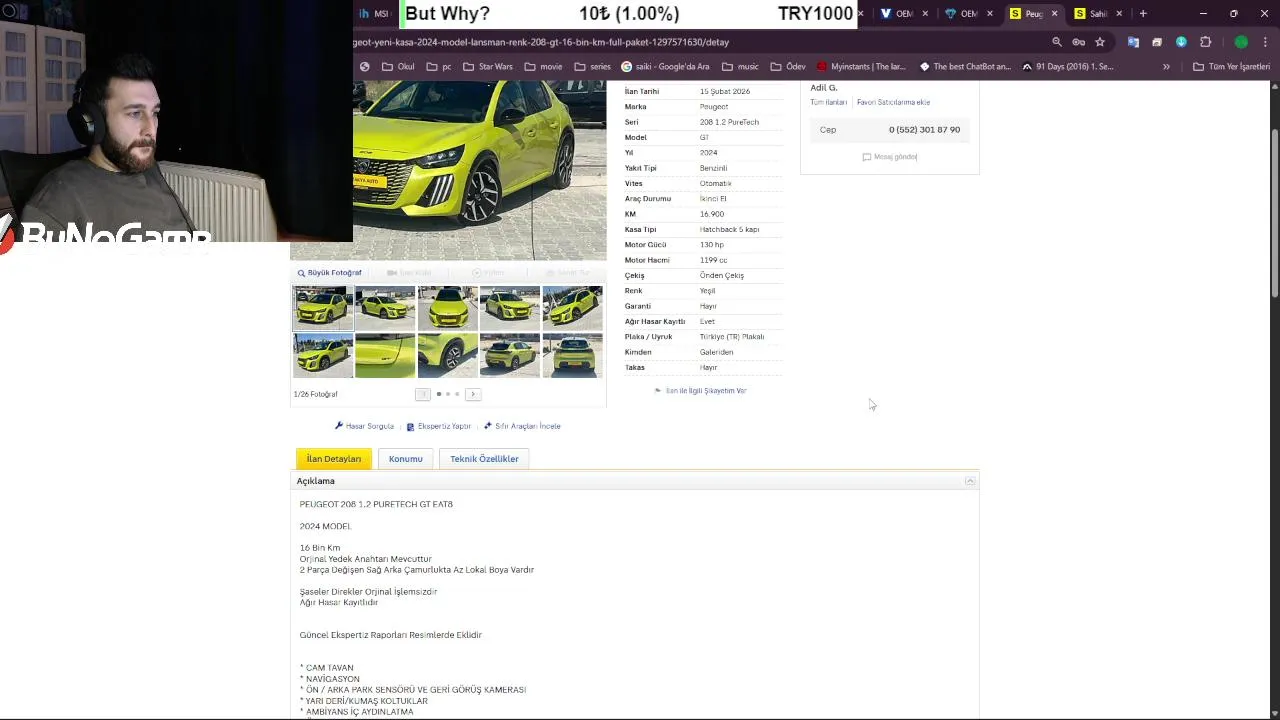The image size is (1280, 720).
Task: Open Chrome's three-dot menu
Action: (x=1265, y=42)
